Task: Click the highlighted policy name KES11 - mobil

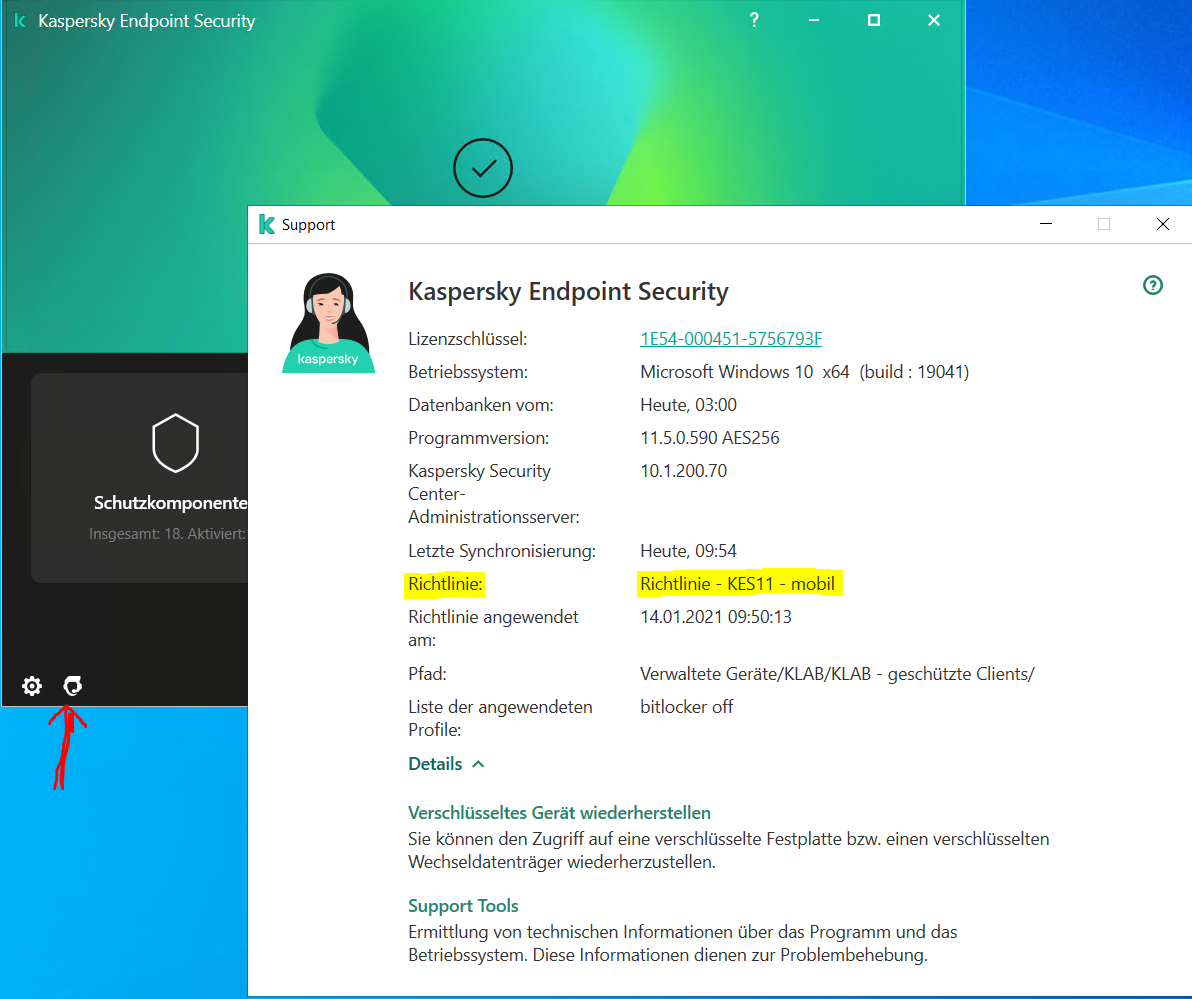Action: coord(737,583)
